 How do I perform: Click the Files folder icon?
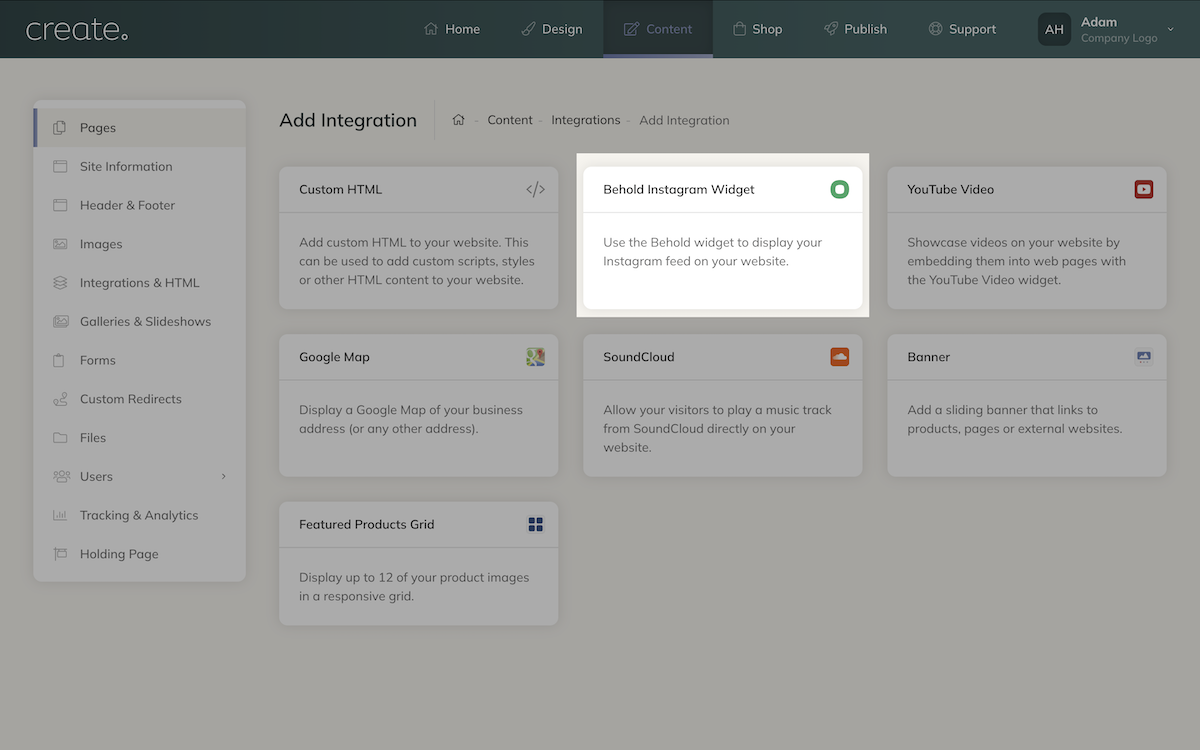[60, 438]
